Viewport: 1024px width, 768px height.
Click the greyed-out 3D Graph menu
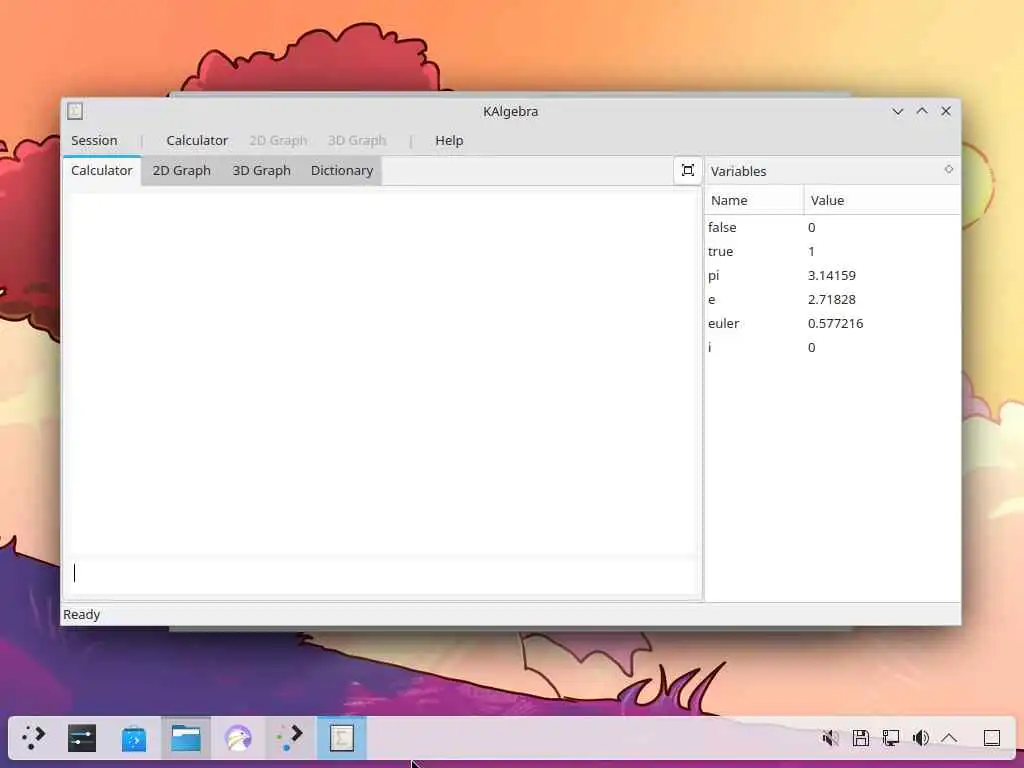click(x=357, y=140)
